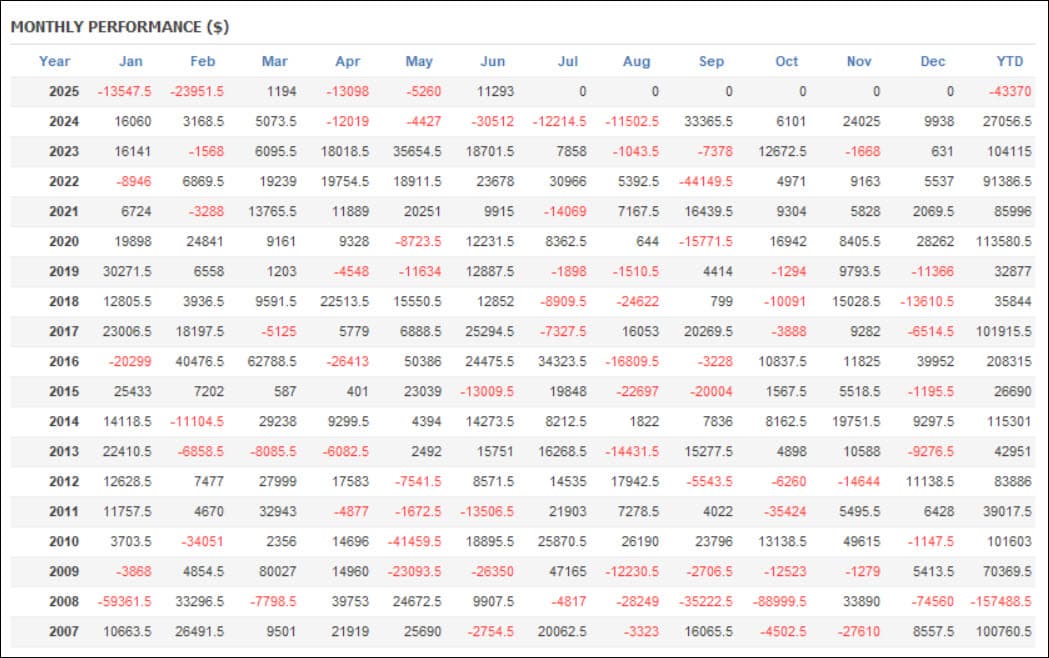Select the 2012 year row label
Viewport: 1049px width, 658px height.
pyautogui.click(x=64, y=481)
